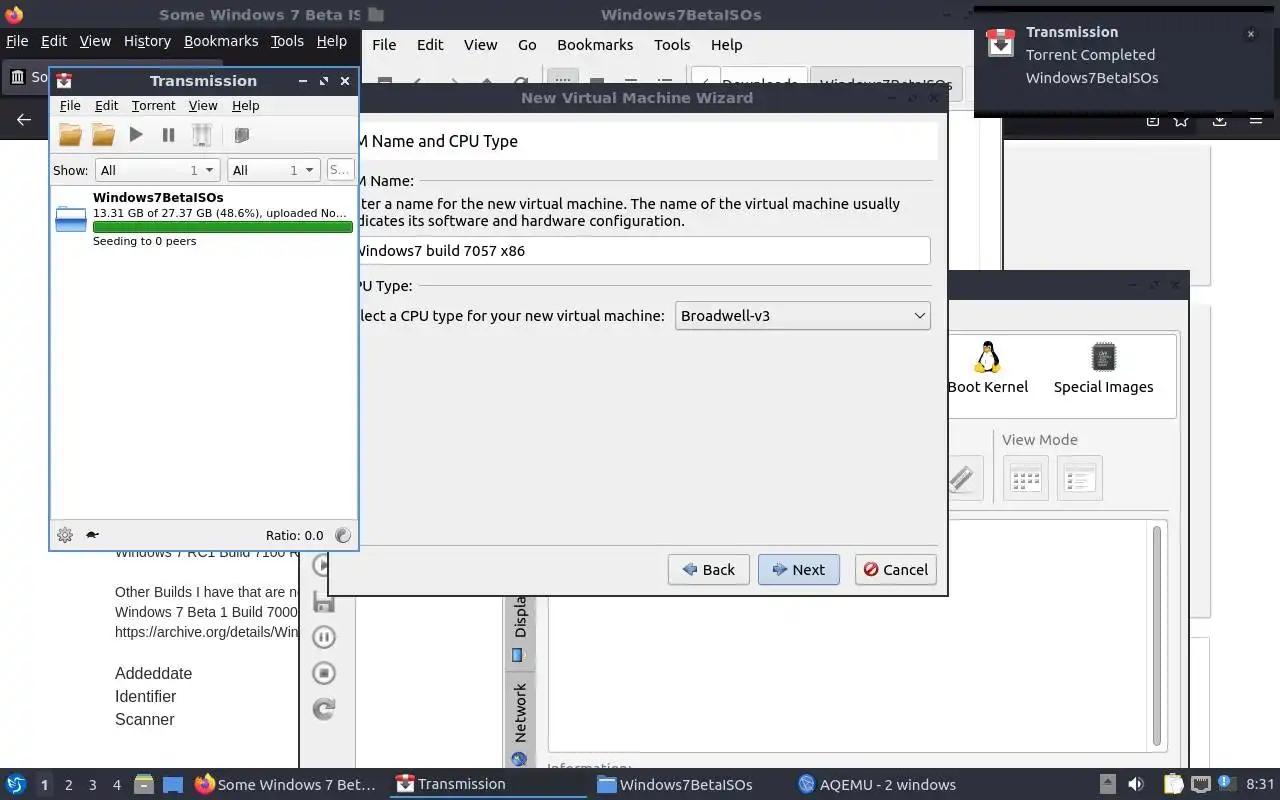The height and width of the screenshot is (800, 1280).
Task: Open the first Show filter dropdown (All)
Action: pos(157,170)
